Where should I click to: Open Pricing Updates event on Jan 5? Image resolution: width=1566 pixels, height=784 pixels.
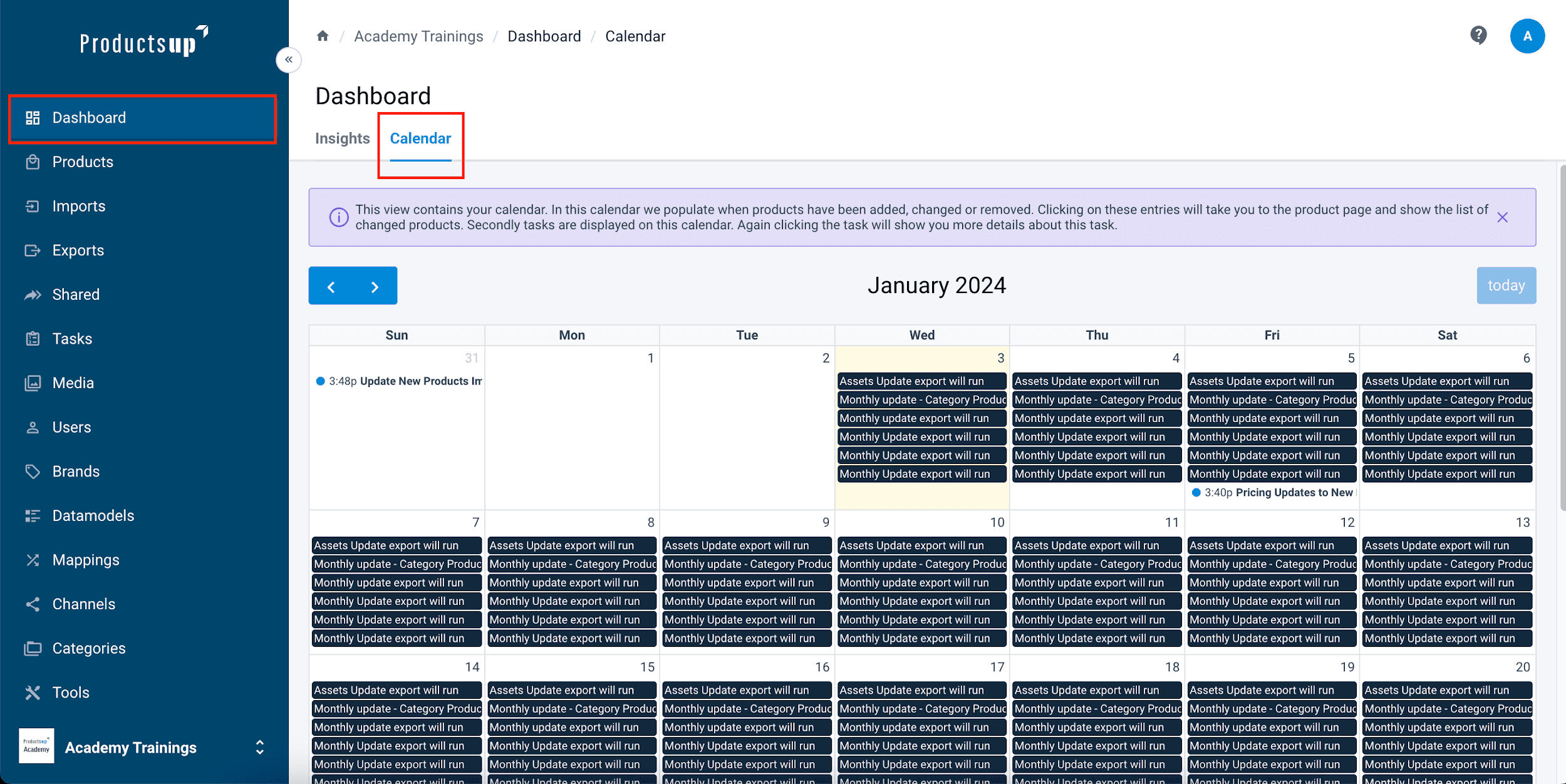[1278, 493]
